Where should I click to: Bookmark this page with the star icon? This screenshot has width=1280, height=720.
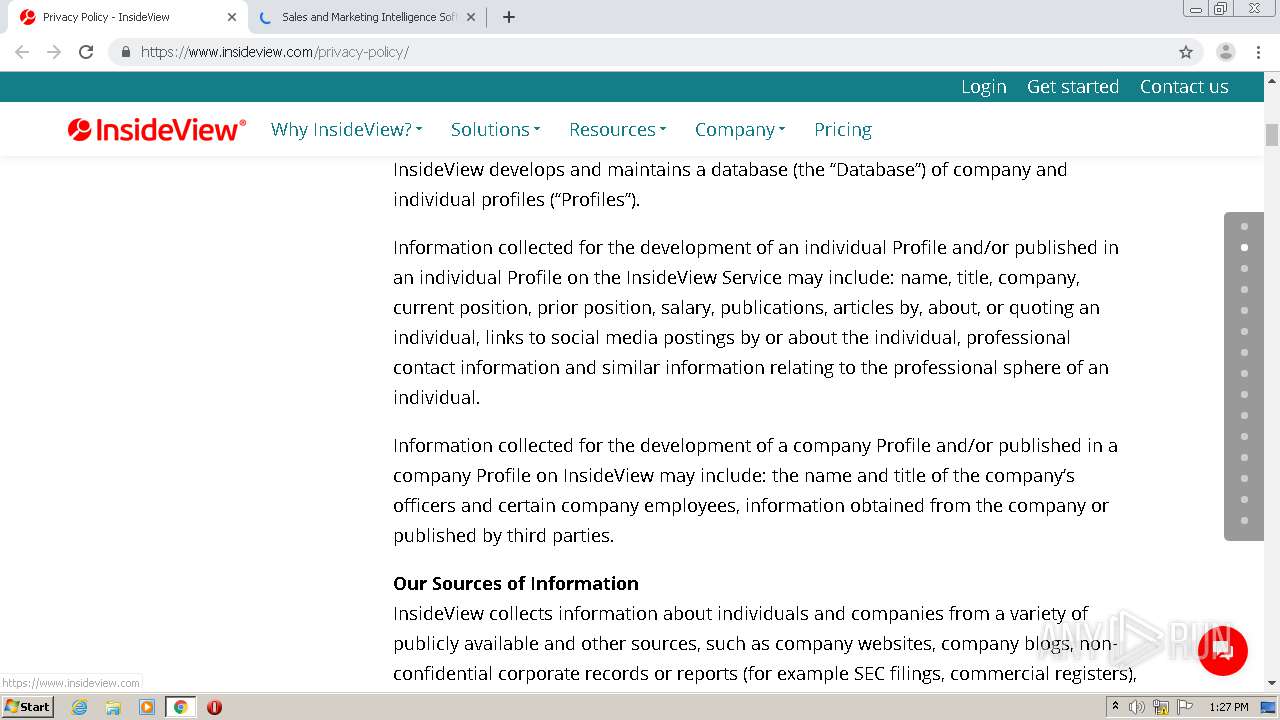1186,52
